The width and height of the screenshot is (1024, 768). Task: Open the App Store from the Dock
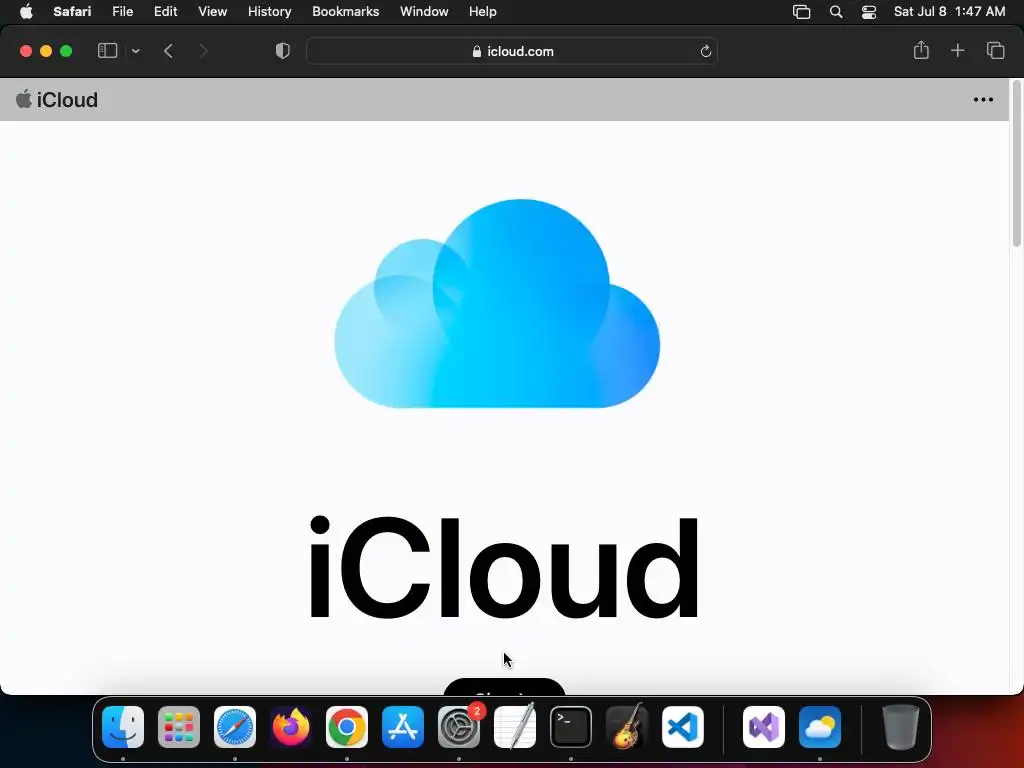pyautogui.click(x=403, y=727)
